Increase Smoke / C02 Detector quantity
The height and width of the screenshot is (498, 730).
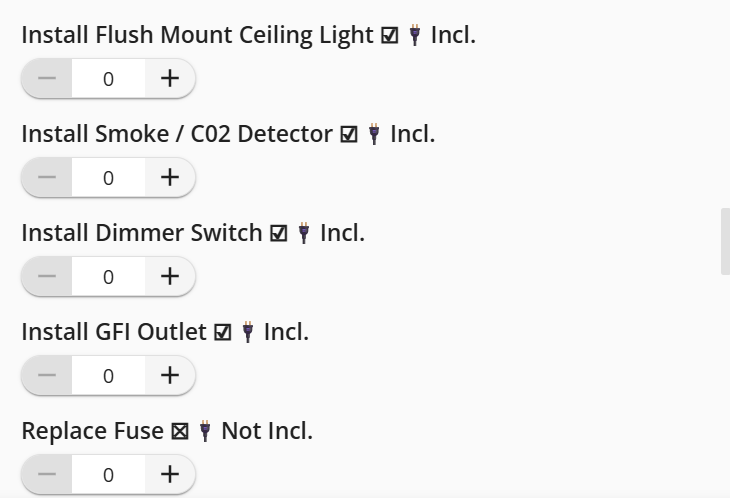170,178
